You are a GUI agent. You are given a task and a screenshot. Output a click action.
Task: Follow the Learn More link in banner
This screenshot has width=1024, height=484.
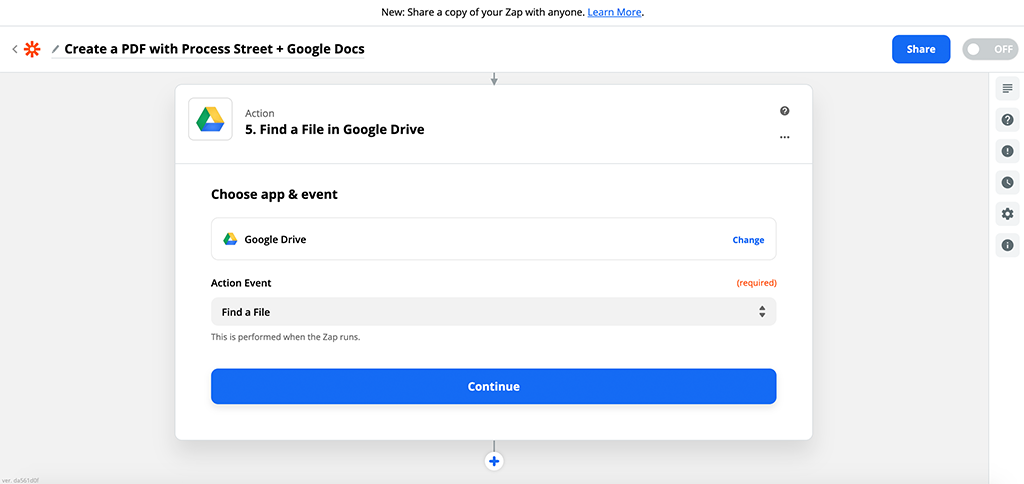coord(614,12)
